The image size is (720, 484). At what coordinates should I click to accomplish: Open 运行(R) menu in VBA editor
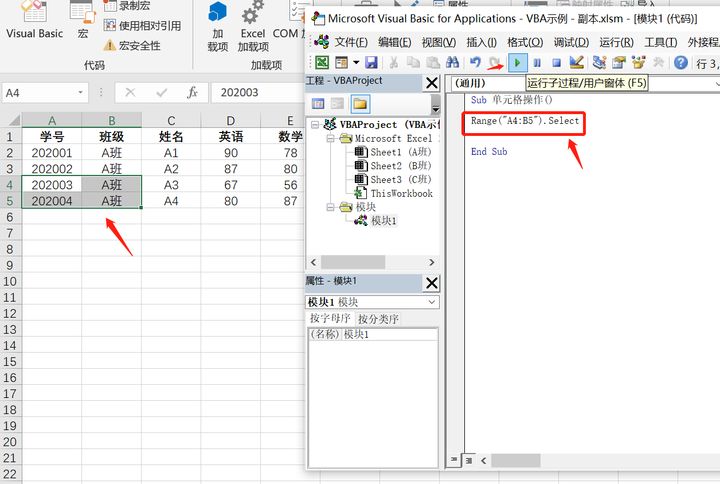coord(616,42)
